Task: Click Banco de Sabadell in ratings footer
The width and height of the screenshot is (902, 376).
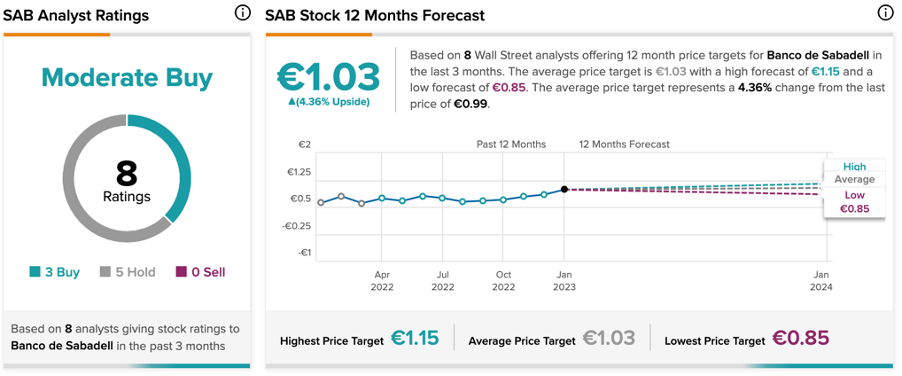Action: coord(63,347)
